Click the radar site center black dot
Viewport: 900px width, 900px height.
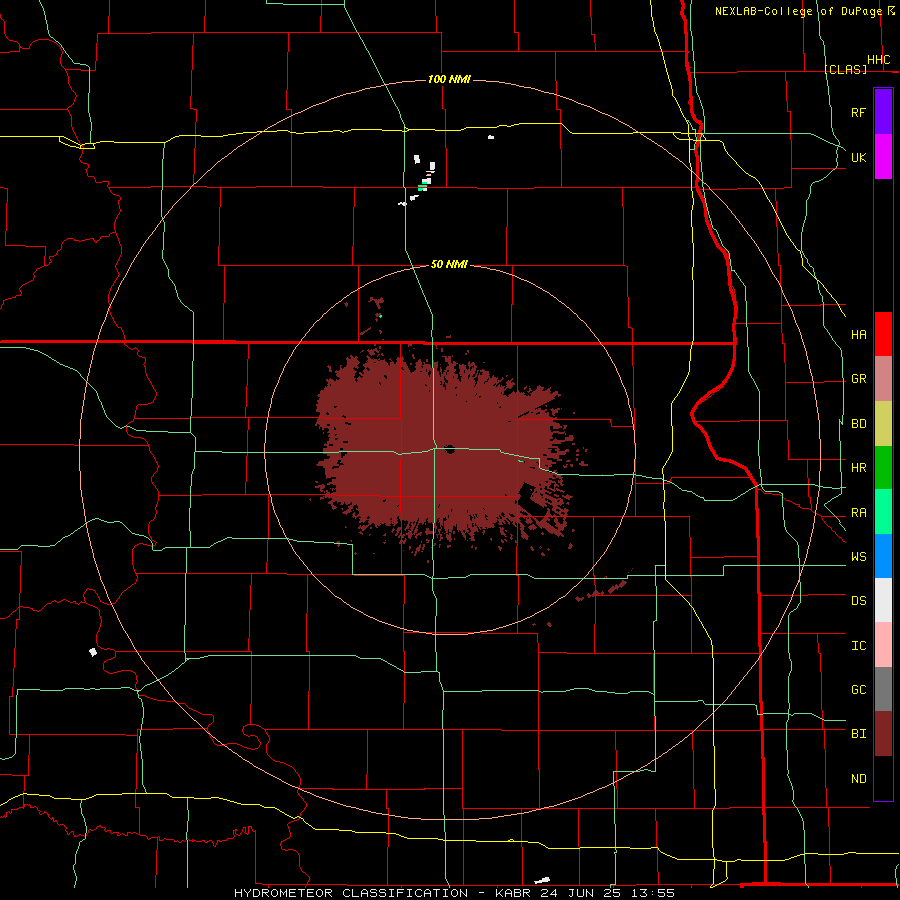(x=449, y=449)
